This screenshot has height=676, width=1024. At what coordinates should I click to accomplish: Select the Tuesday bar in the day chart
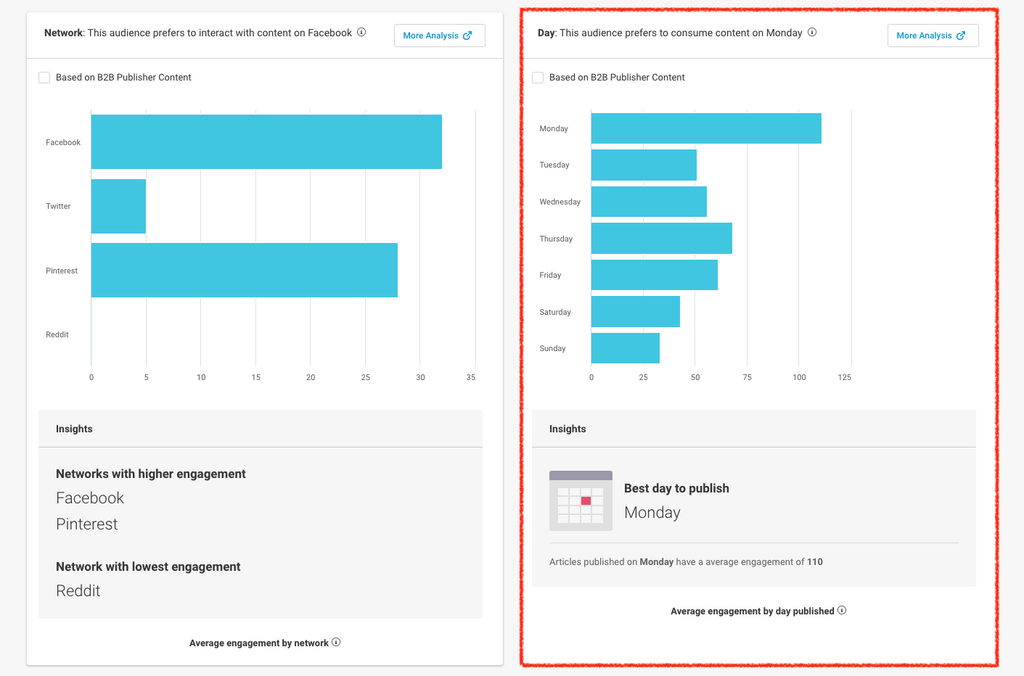coord(643,165)
